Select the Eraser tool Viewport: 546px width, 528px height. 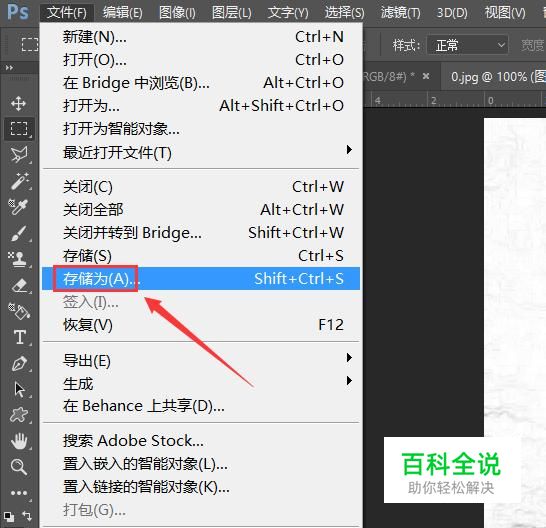[x=20, y=285]
